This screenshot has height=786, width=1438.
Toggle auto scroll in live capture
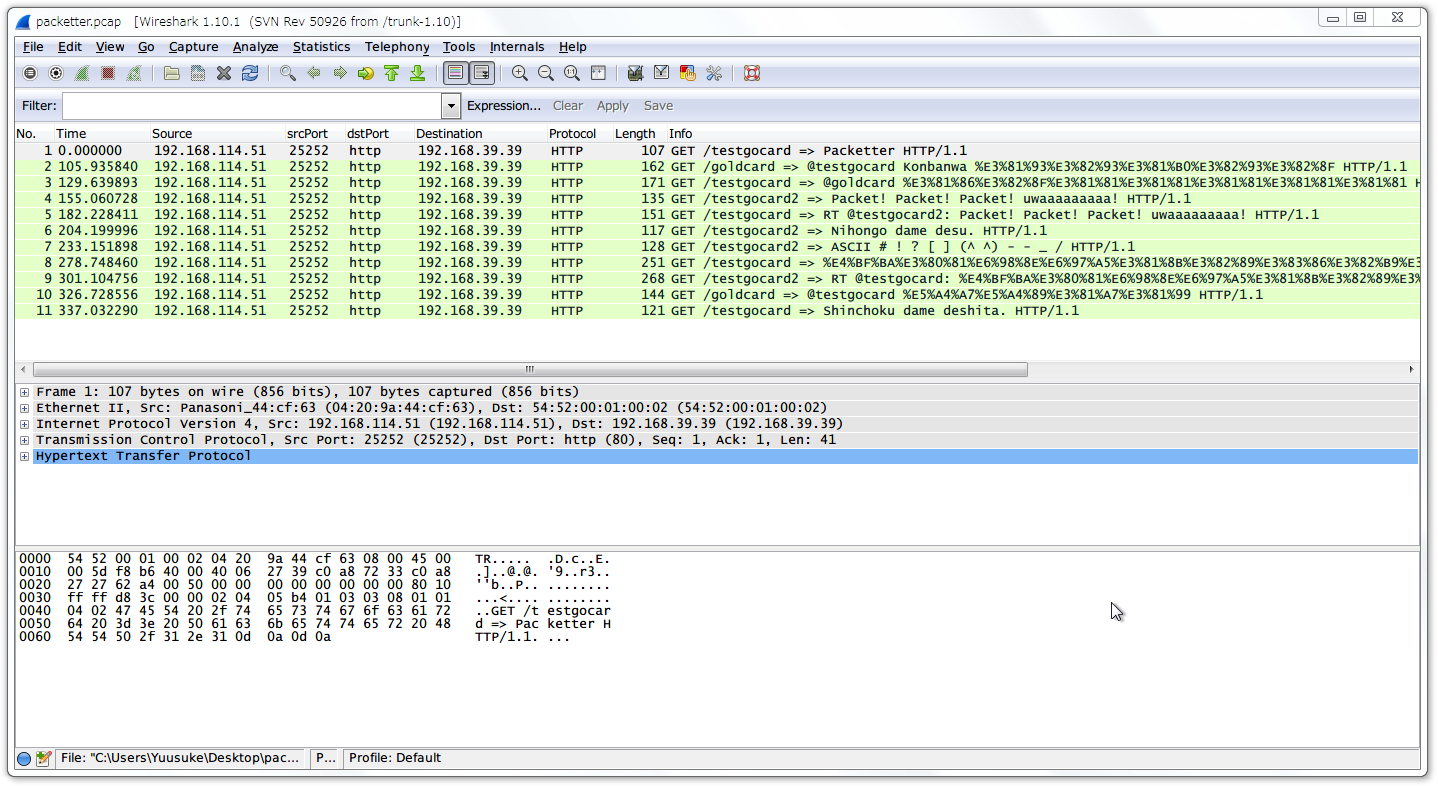pyautogui.click(x=482, y=73)
